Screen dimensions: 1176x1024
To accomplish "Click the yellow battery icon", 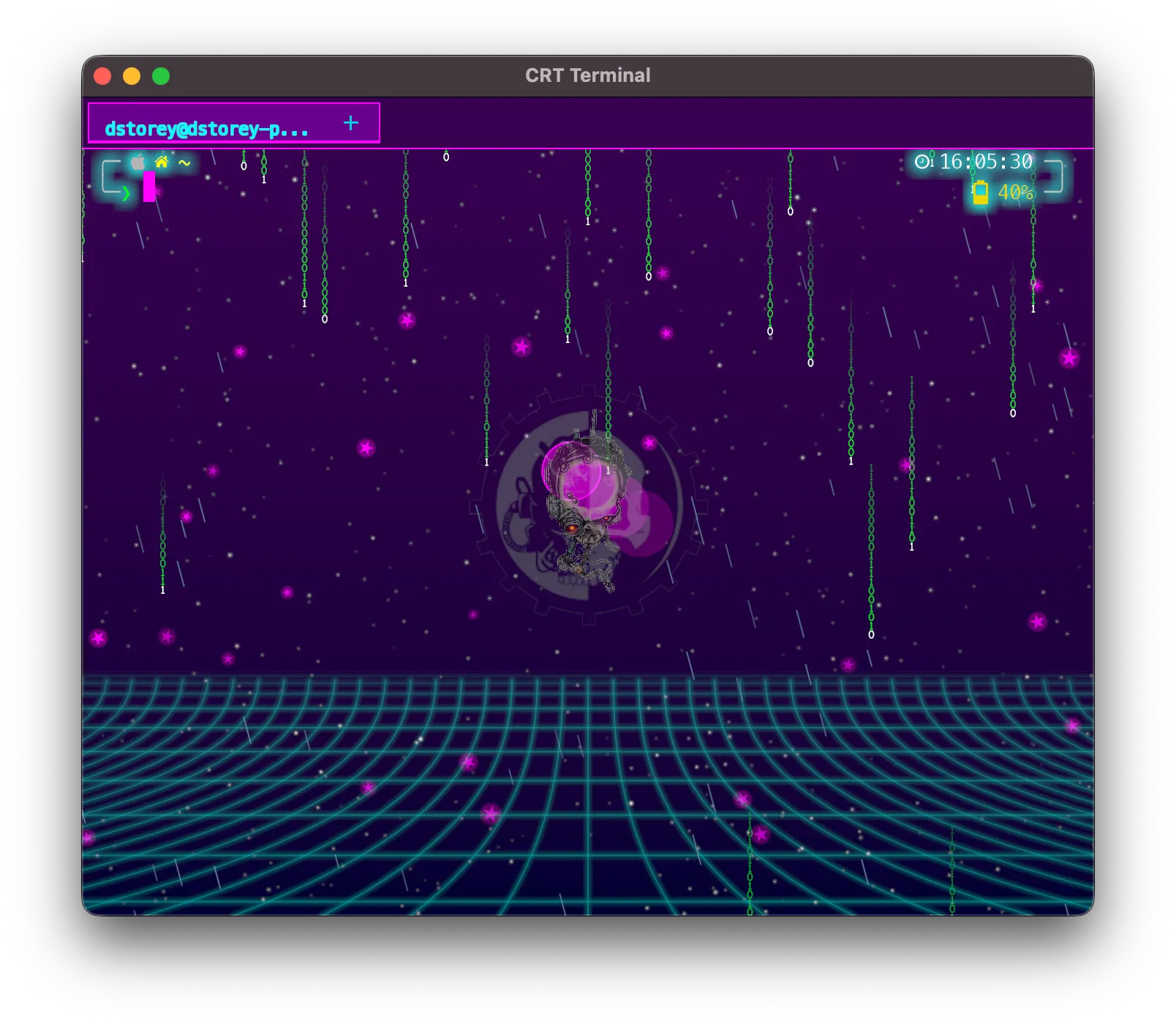I will (981, 192).
